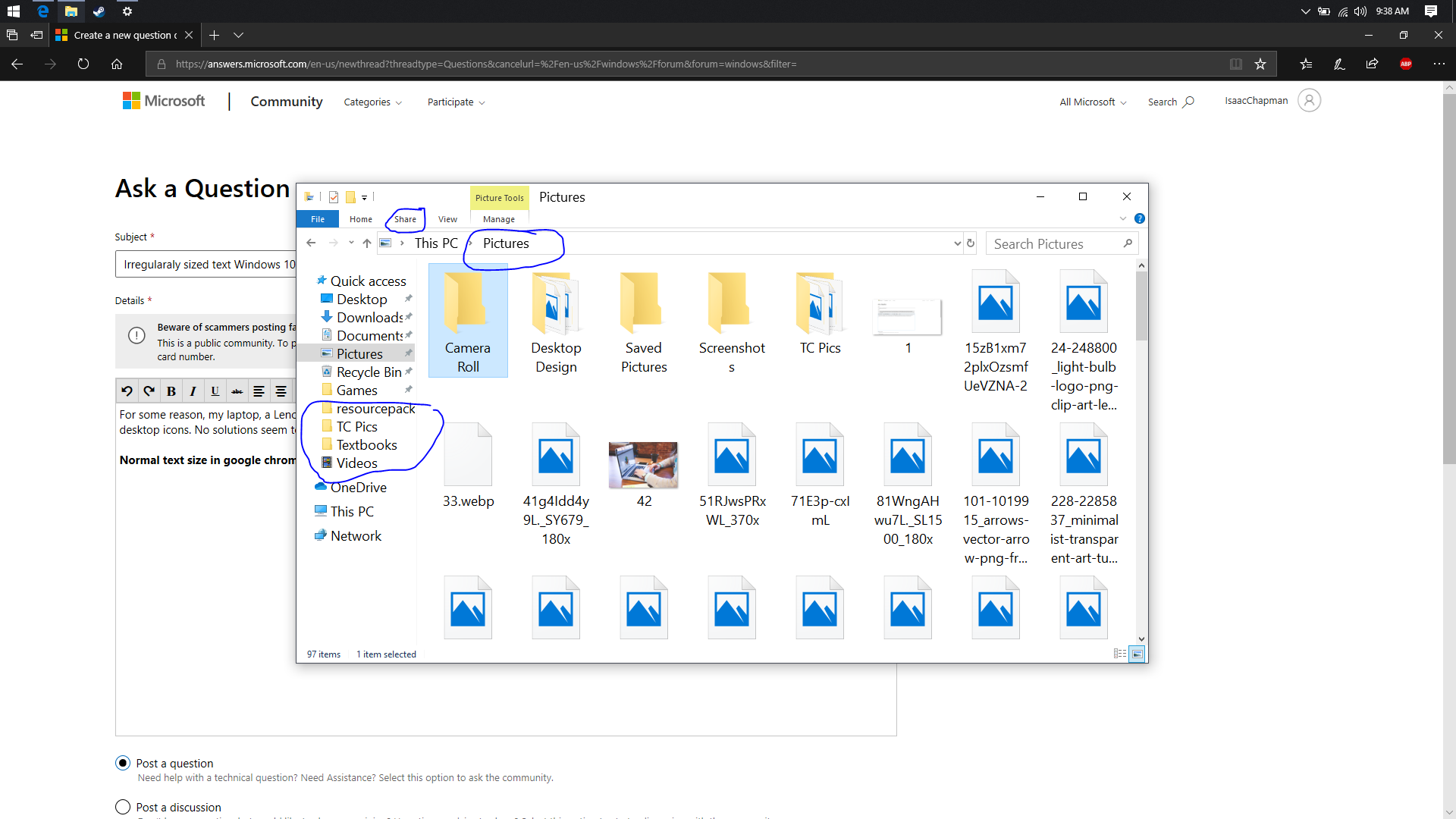Add notes with the pen icon

point(1339,64)
